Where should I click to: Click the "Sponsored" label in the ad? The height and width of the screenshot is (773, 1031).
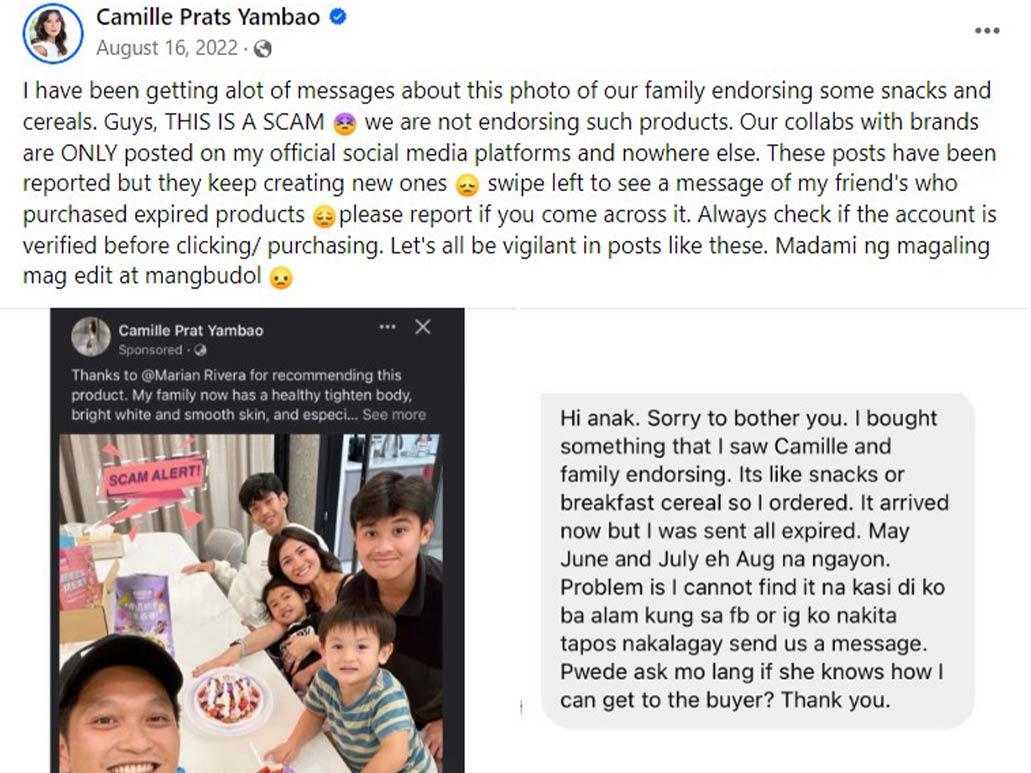150,350
